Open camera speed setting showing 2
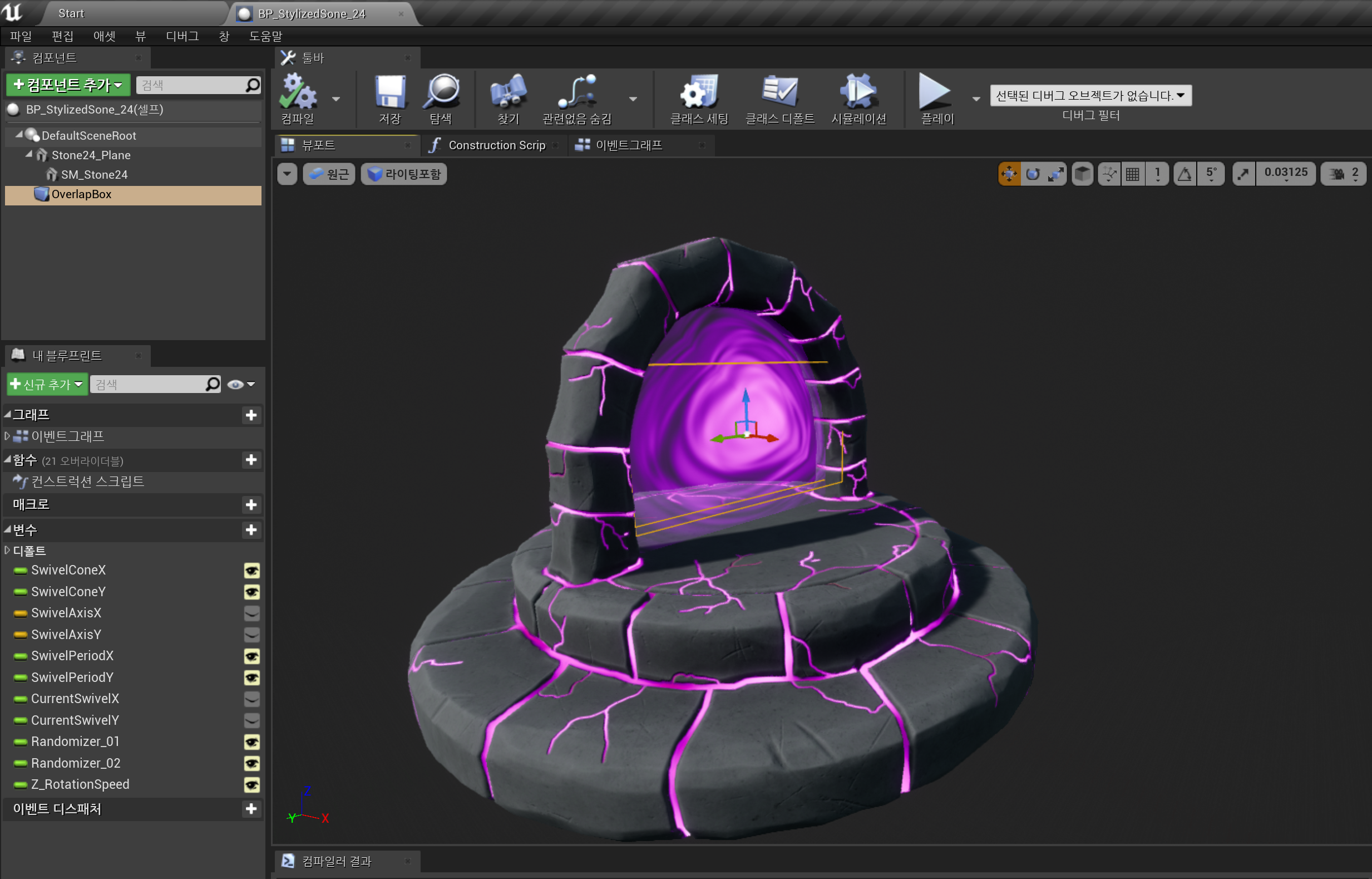The width and height of the screenshot is (1372, 879). click(1344, 174)
